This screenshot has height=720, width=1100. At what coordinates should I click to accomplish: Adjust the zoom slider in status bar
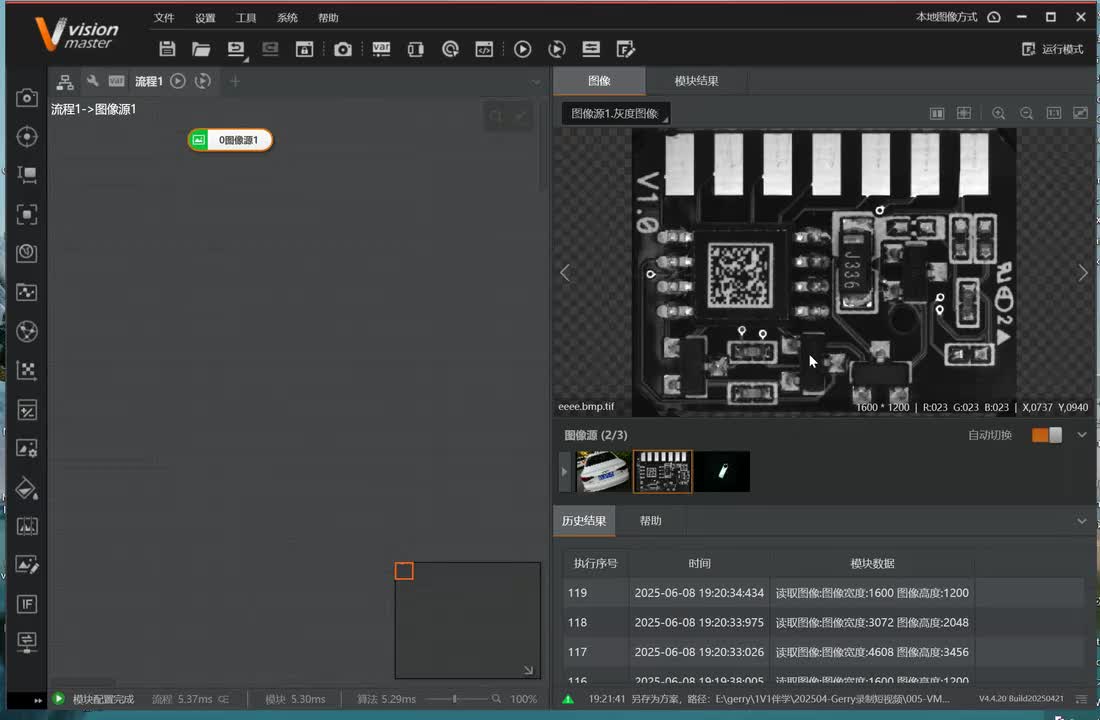[x=456, y=699]
